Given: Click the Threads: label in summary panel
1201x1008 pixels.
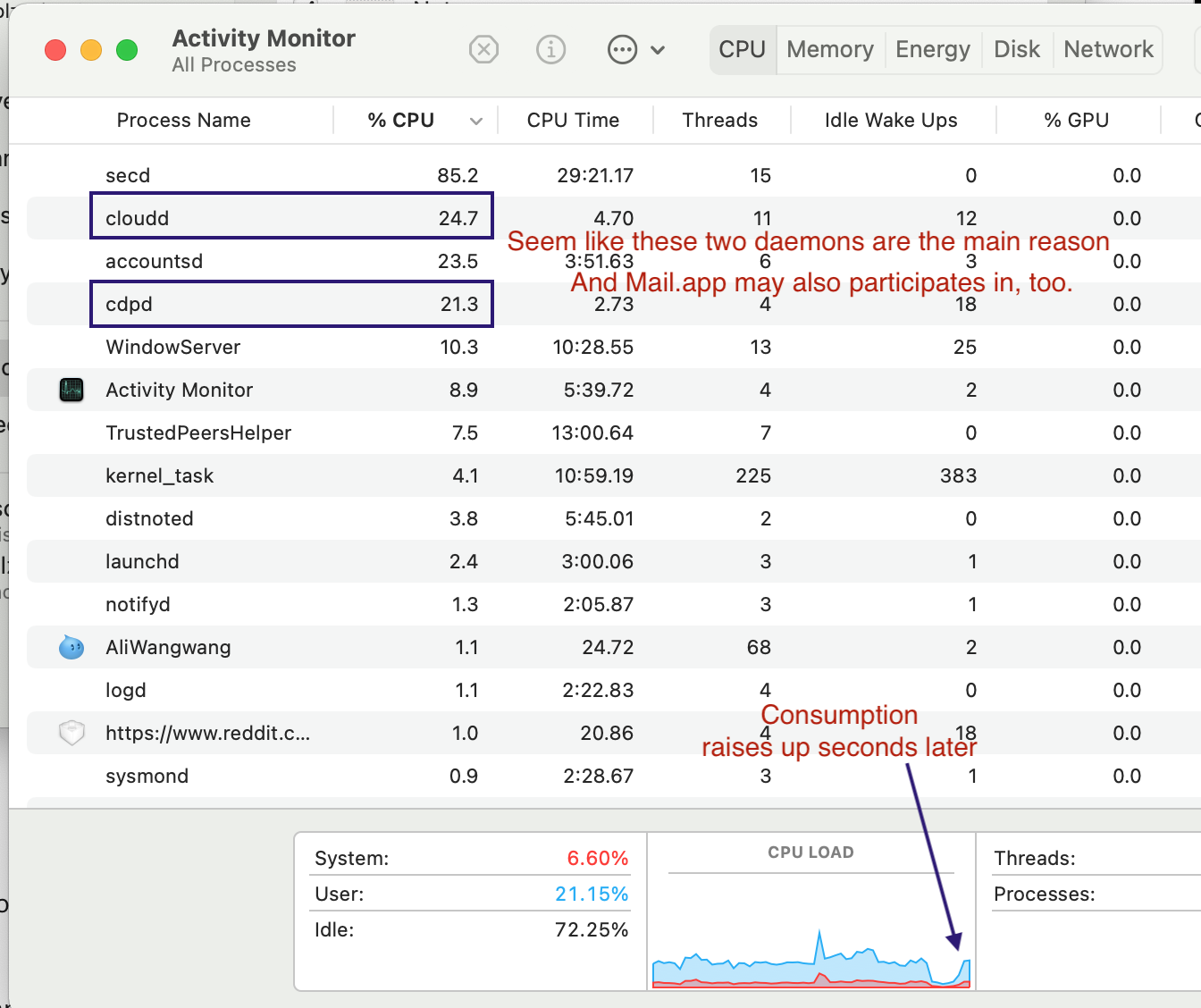Looking at the screenshot, I should click(1035, 858).
